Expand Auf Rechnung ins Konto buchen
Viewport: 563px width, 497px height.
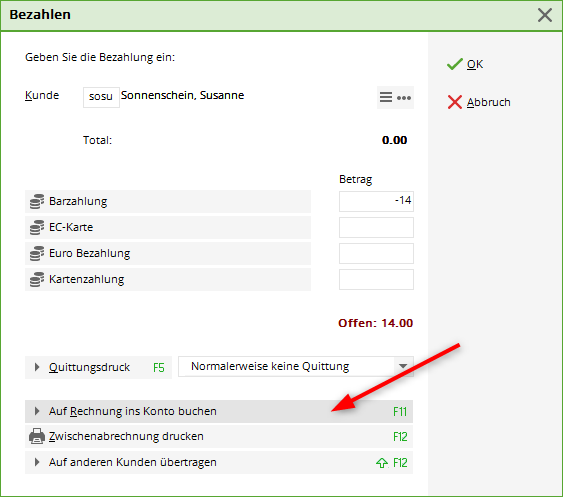(219, 411)
